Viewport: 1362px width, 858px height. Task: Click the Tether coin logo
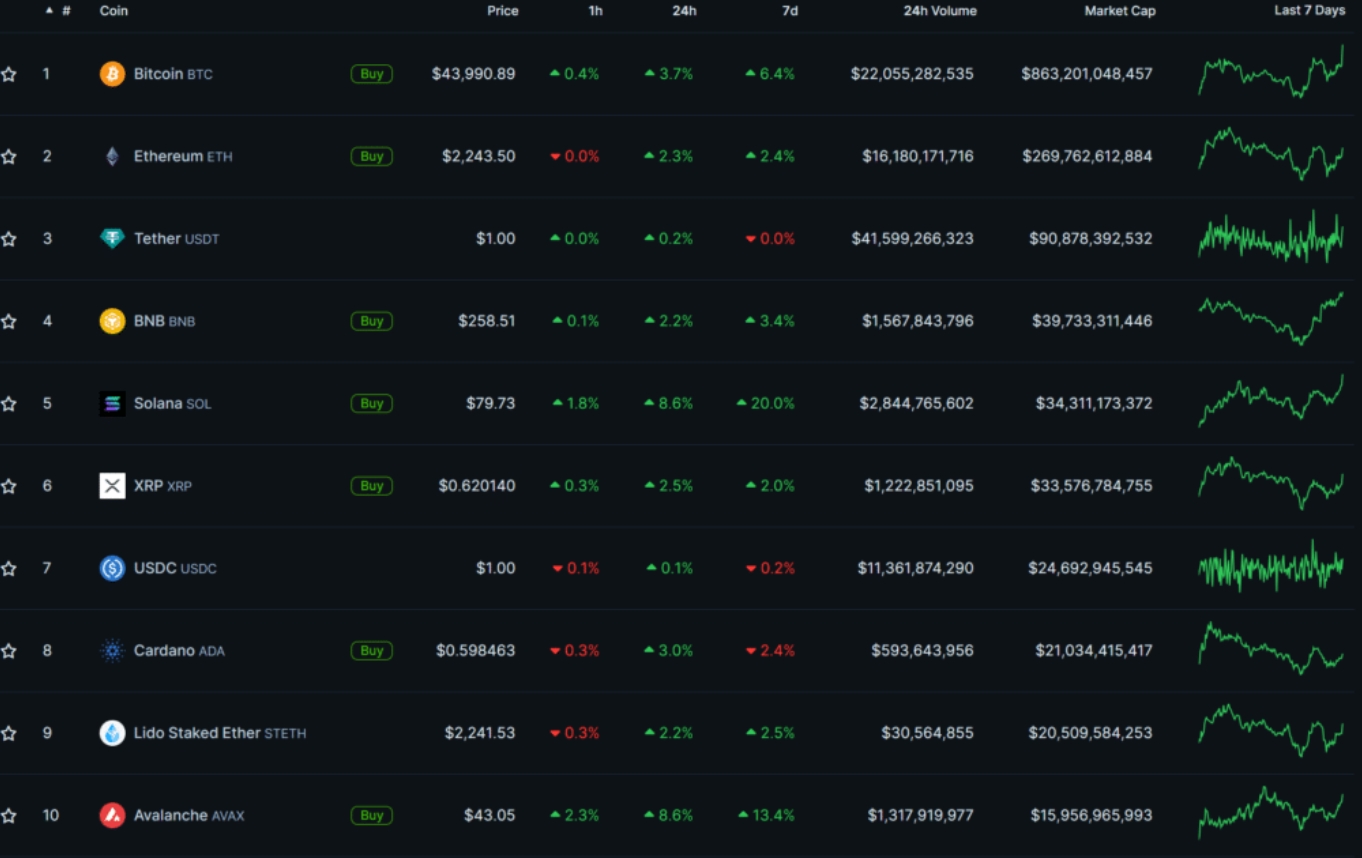pos(112,239)
